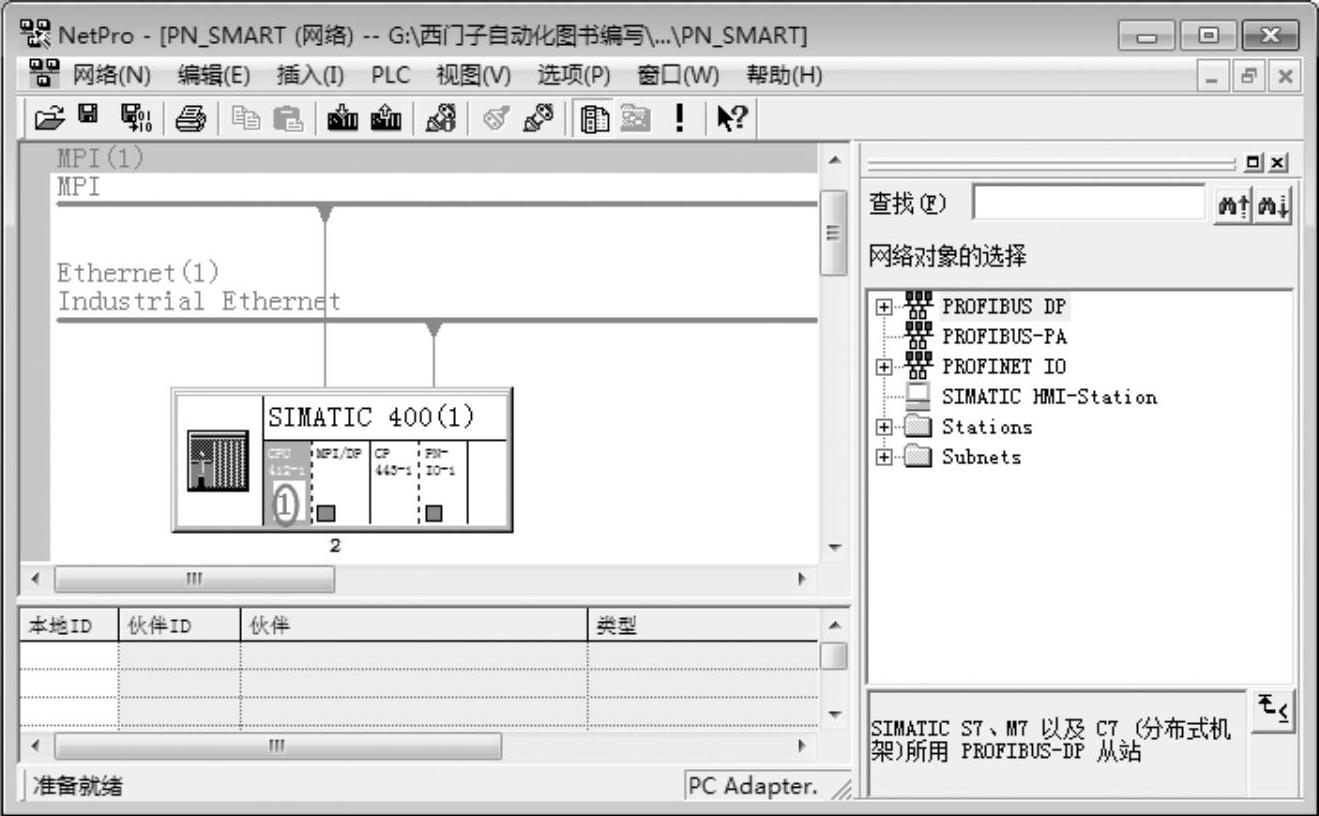Click the search downward binoculars button
This screenshot has width=1319, height=816.
[1272, 204]
